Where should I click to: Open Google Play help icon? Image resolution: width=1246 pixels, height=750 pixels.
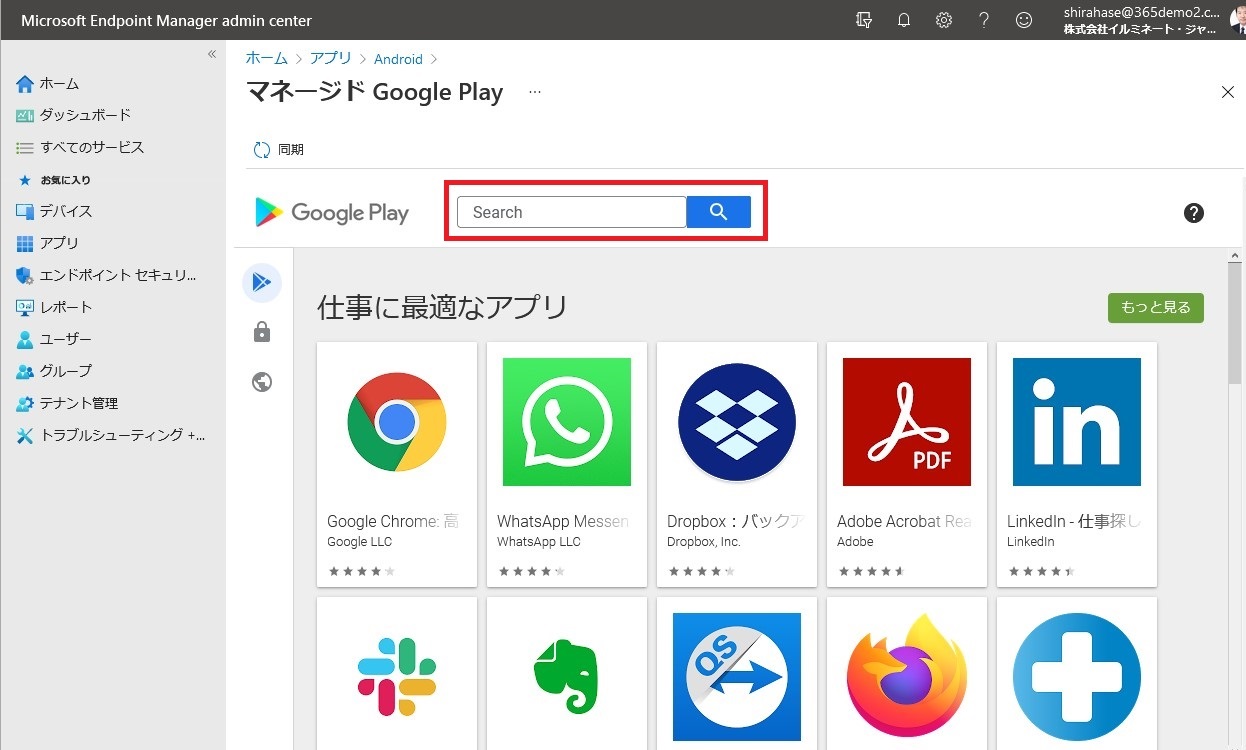coord(1194,212)
